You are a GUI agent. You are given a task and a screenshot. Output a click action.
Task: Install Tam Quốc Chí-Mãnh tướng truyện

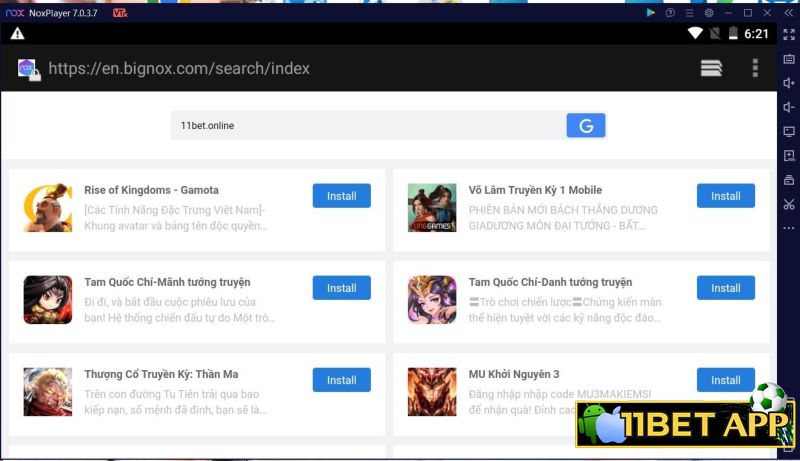coord(341,288)
